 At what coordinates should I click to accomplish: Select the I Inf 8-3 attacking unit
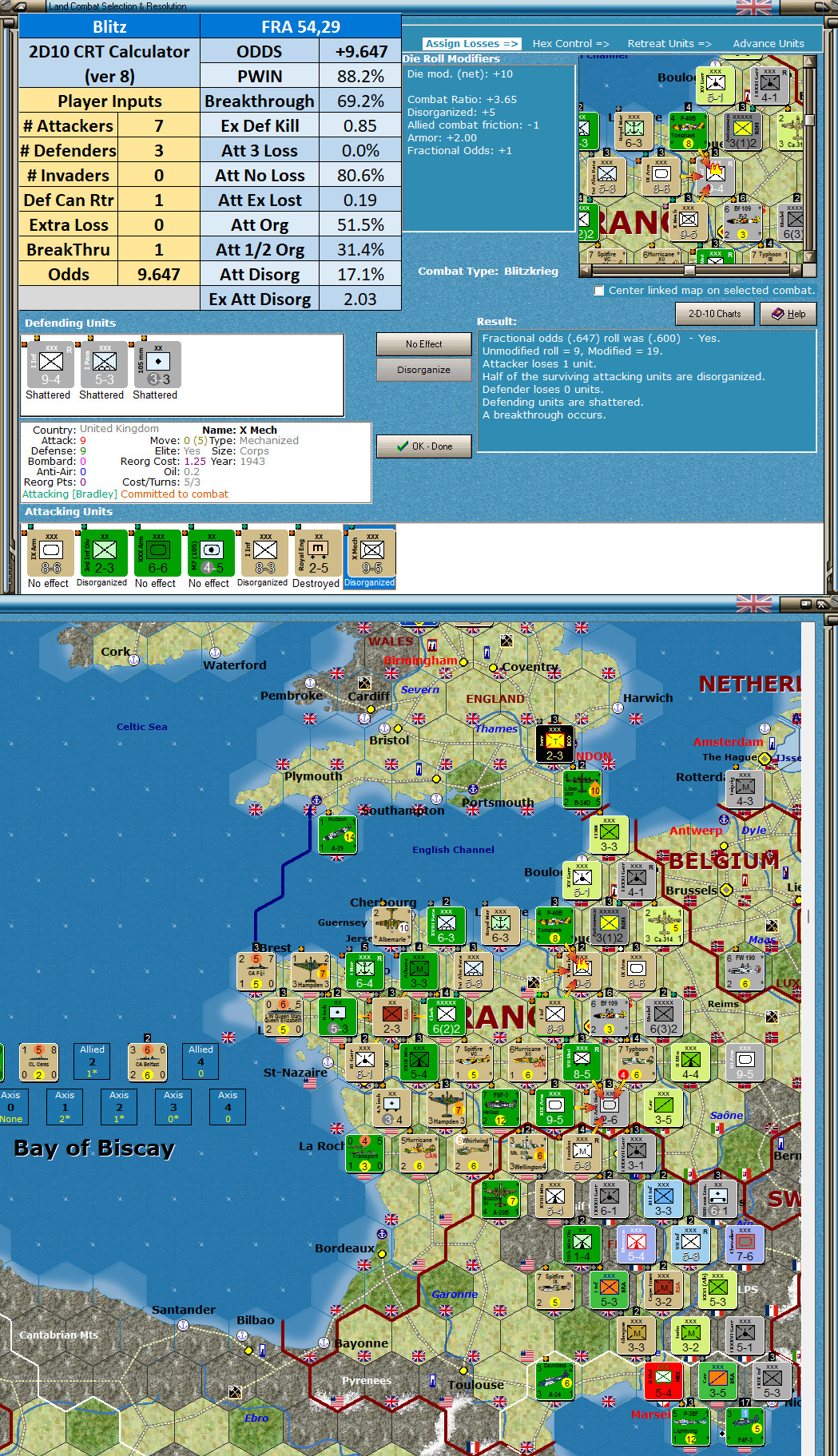tap(265, 553)
